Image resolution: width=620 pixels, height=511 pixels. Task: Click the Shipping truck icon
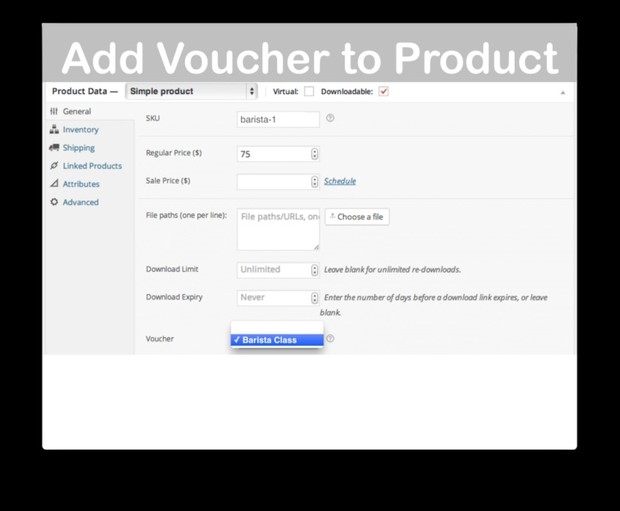(54, 148)
